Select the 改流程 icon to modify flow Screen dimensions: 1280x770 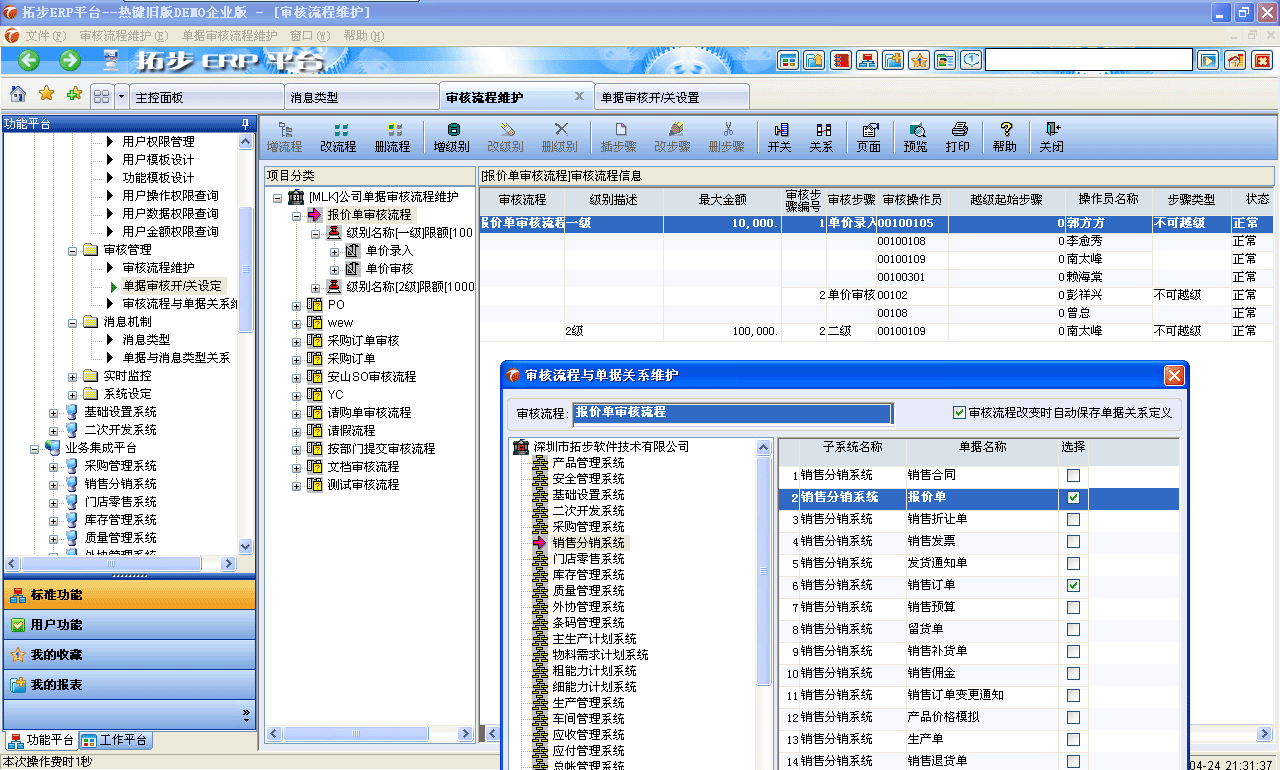[x=338, y=137]
